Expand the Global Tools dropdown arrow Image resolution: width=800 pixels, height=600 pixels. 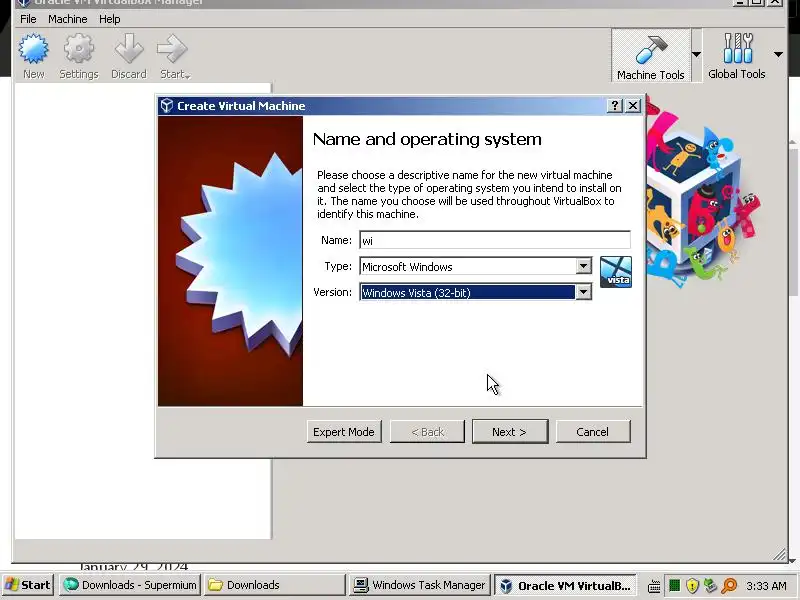(x=778, y=54)
